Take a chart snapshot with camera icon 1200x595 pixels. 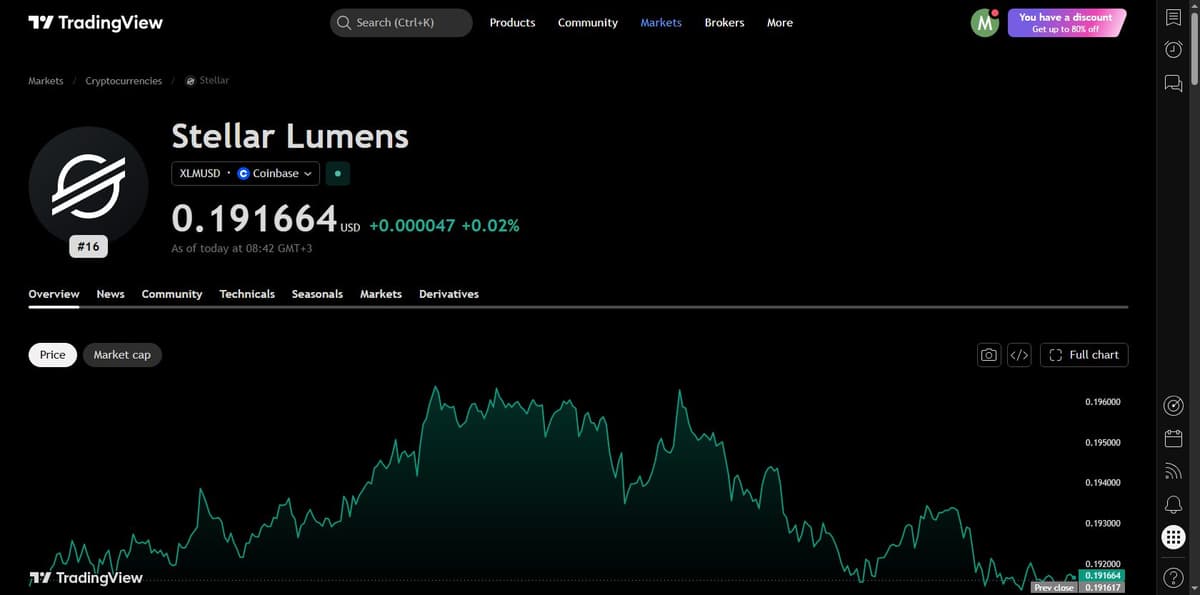tap(989, 355)
